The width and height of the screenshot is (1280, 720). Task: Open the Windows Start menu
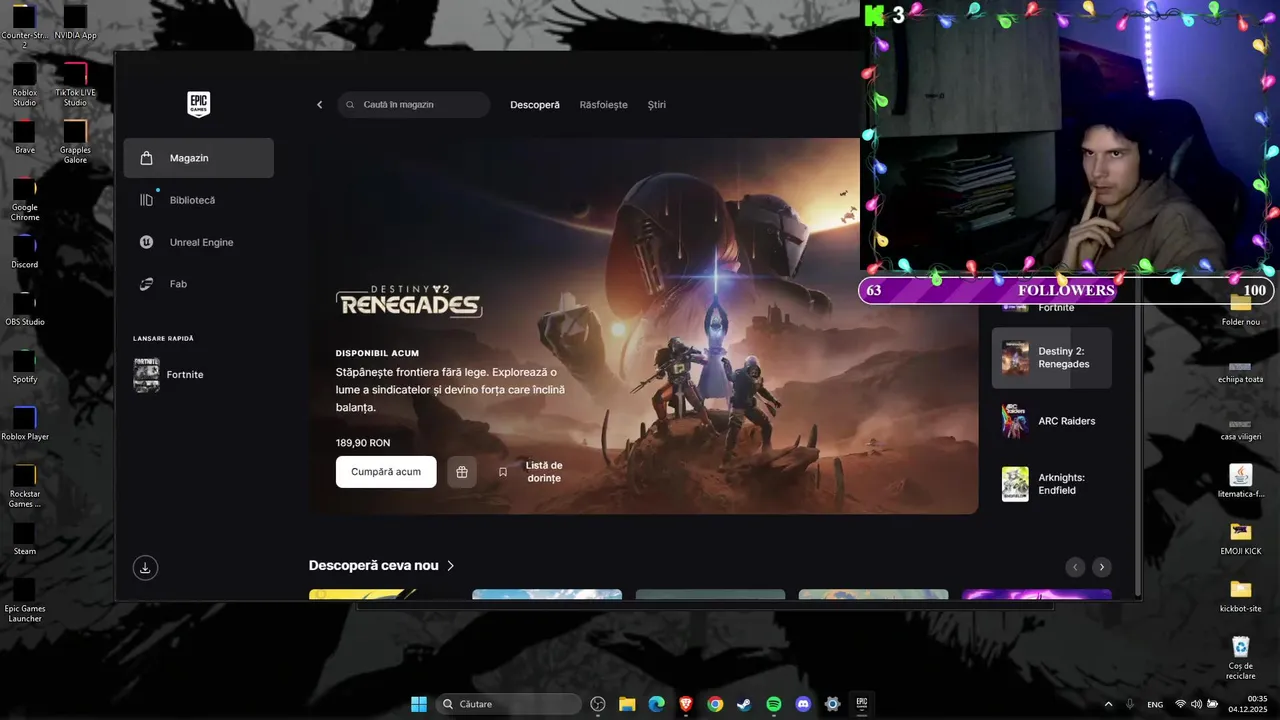pyautogui.click(x=419, y=704)
